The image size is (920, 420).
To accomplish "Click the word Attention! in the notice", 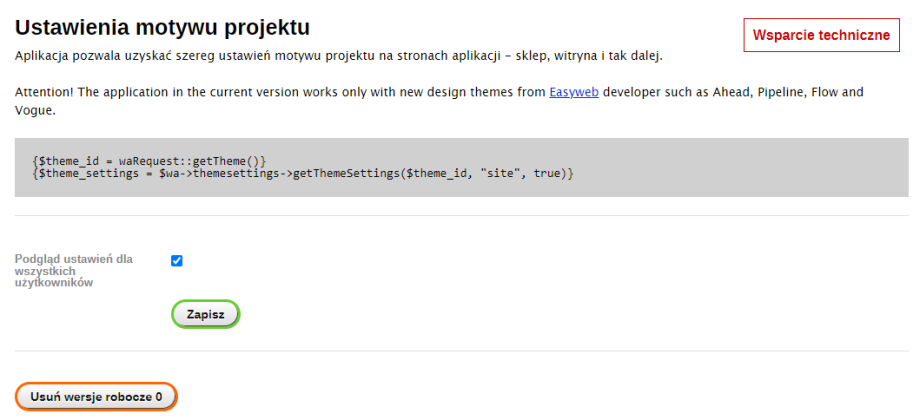I will tap(46, 92).
